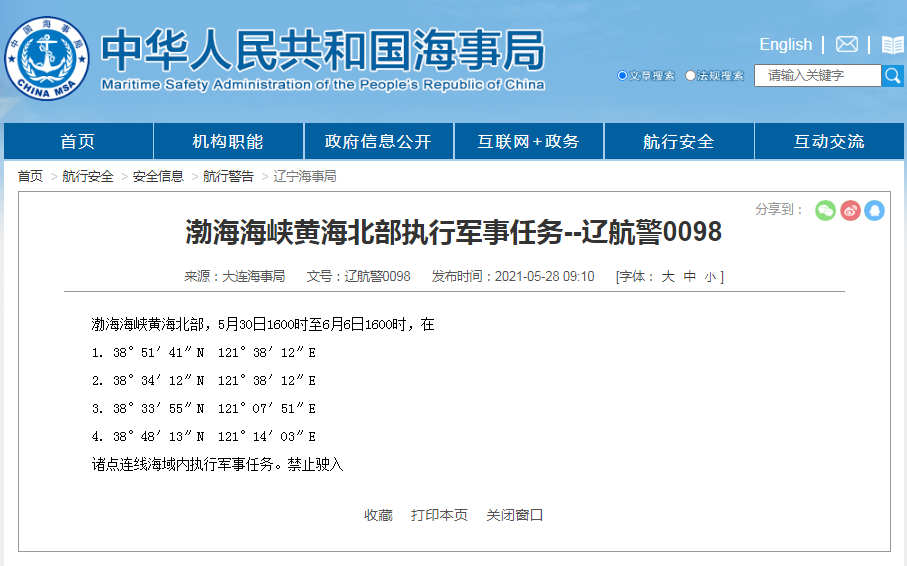Click the 分享到 label
This screenshot has height=566, width=907.
779,209
